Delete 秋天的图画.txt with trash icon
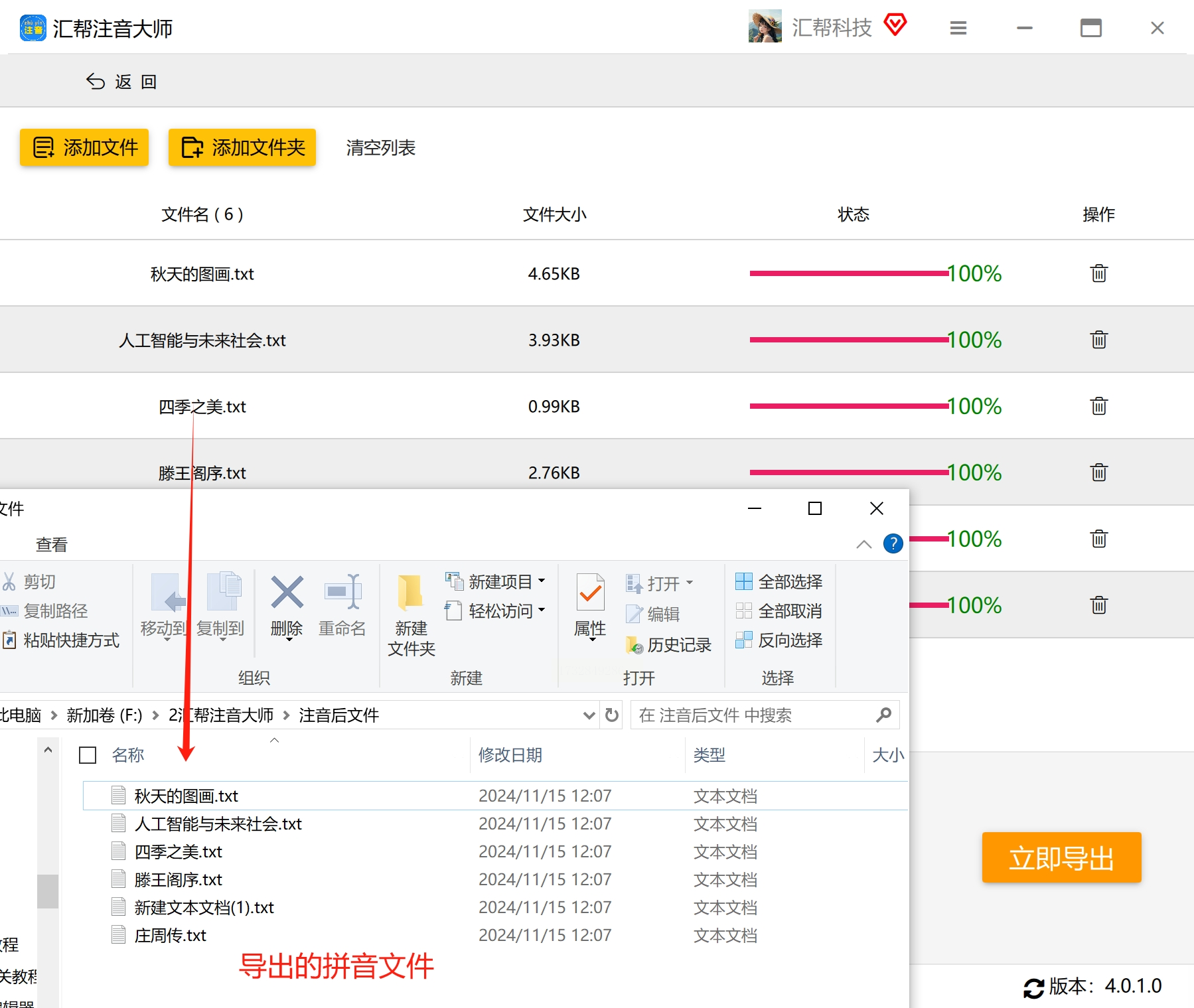The height and width of the screenshot is (1008, 1194). click(1098, 273)
